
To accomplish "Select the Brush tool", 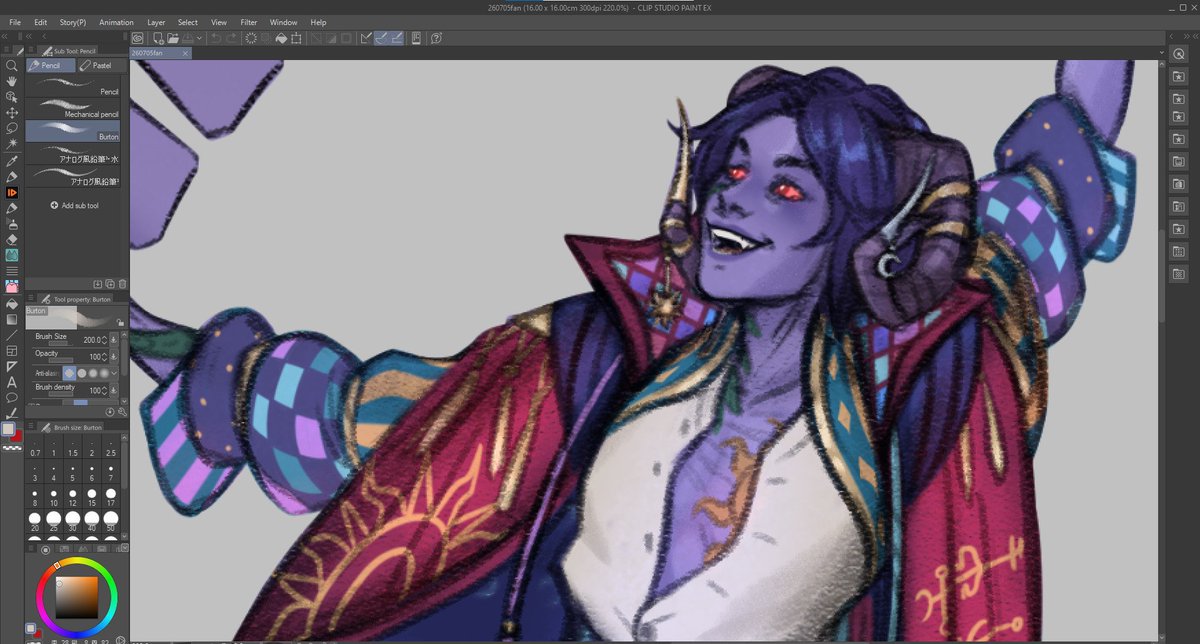I will (12, 208).
